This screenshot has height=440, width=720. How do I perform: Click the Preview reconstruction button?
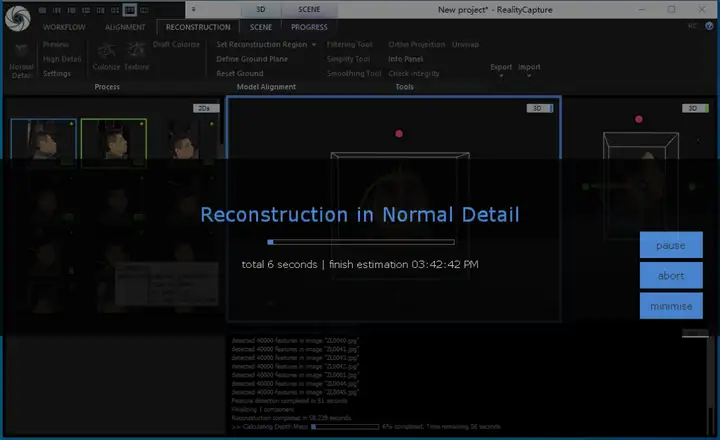(56, 45)
